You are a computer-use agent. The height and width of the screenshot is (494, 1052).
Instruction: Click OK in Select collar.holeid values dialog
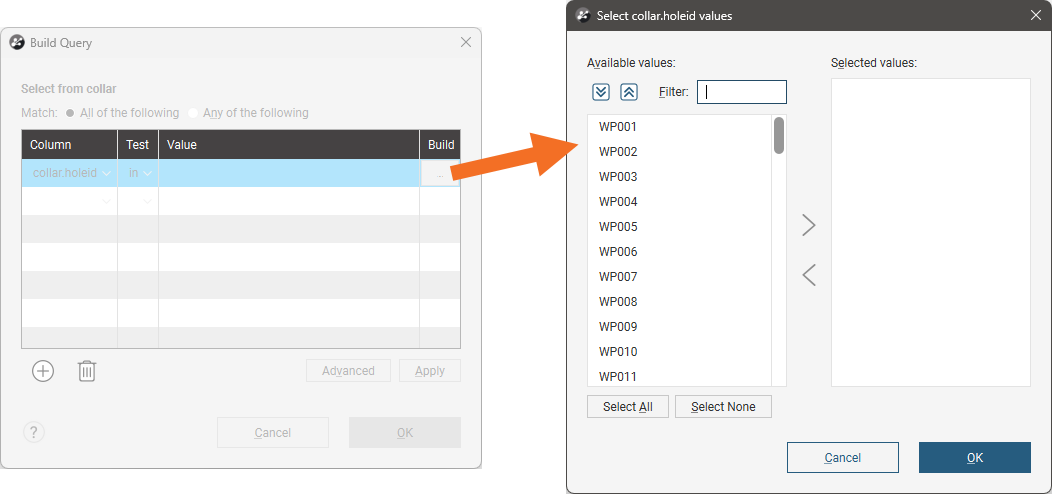[974, 458]
